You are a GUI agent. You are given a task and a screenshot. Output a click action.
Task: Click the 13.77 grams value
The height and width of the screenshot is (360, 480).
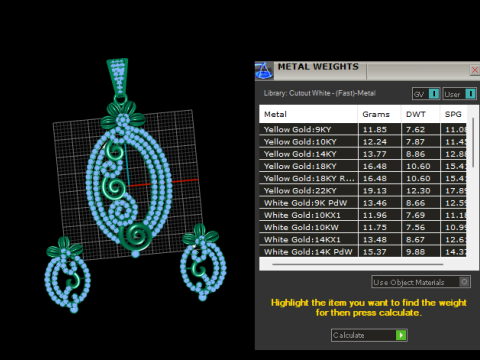tap(375, 154)
